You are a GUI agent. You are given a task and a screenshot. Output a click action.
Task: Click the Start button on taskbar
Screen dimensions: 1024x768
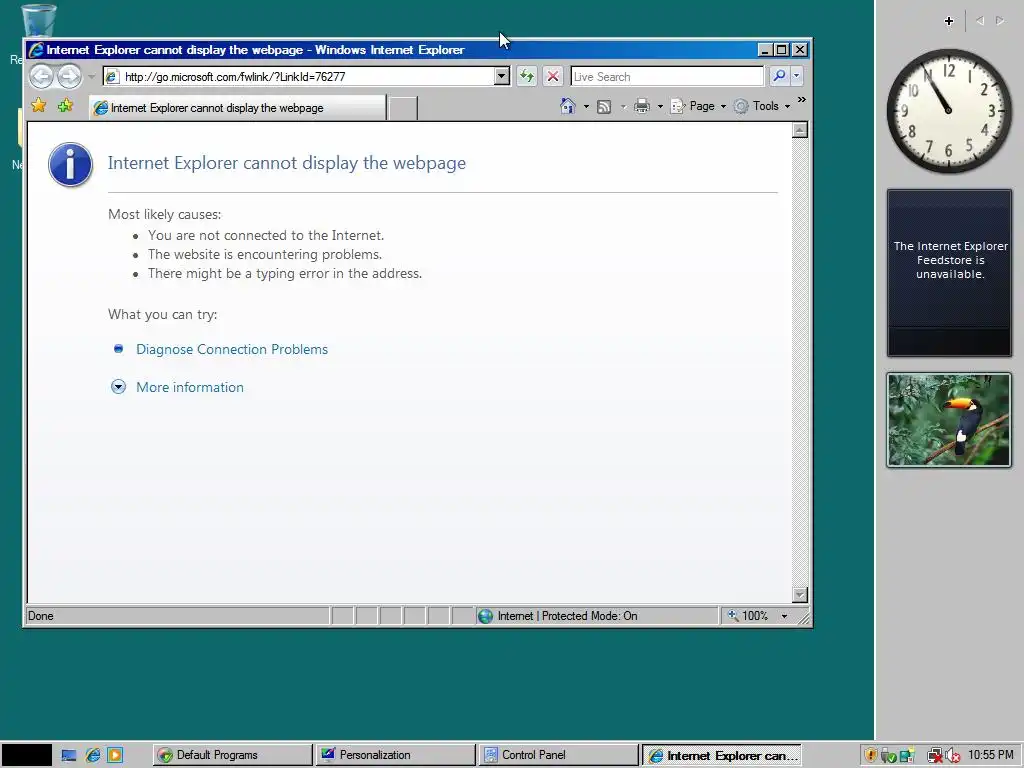click(26, 755)
